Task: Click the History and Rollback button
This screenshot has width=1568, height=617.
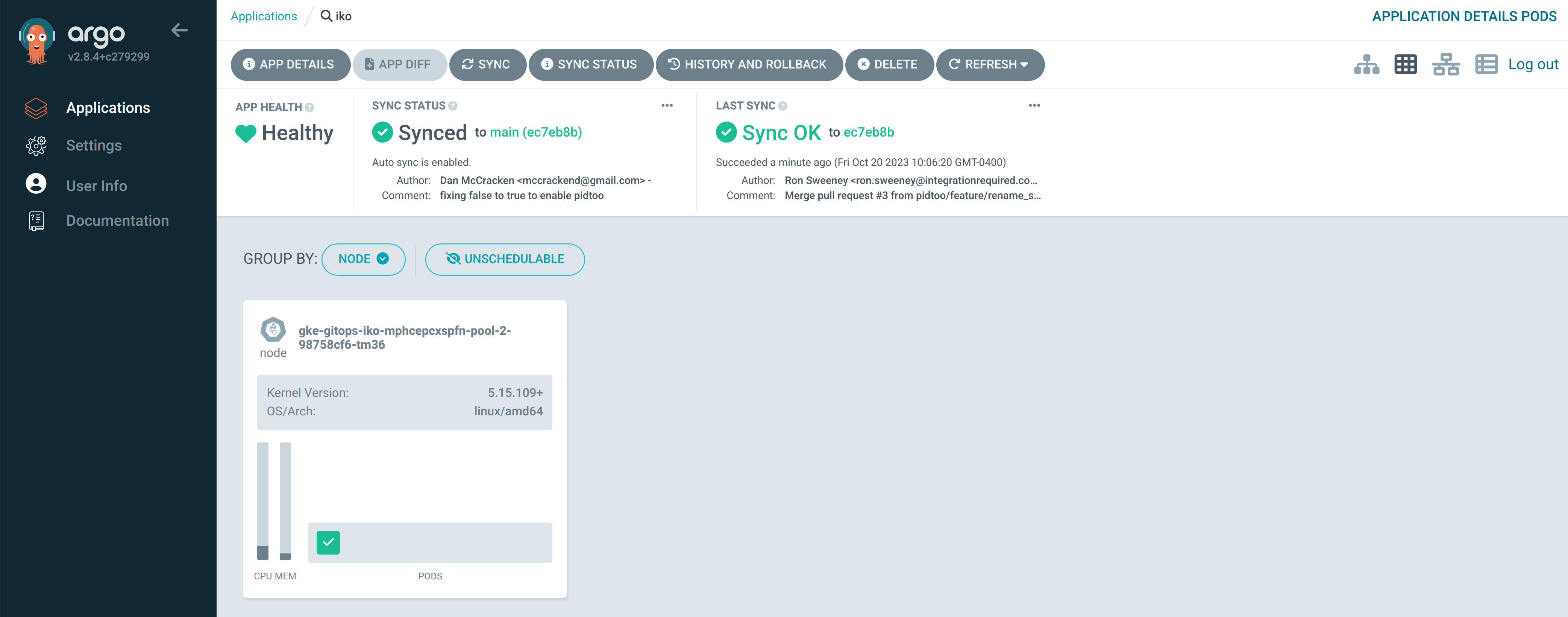Action: [749, 65]
